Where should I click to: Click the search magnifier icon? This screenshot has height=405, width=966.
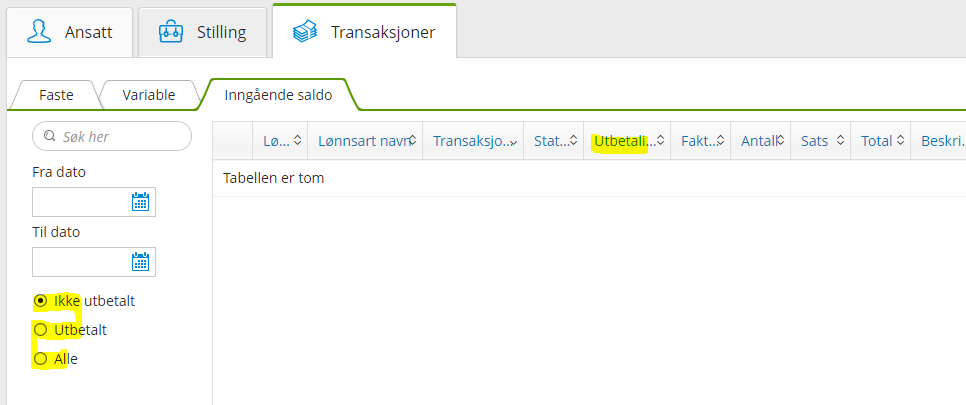point(49,136)
